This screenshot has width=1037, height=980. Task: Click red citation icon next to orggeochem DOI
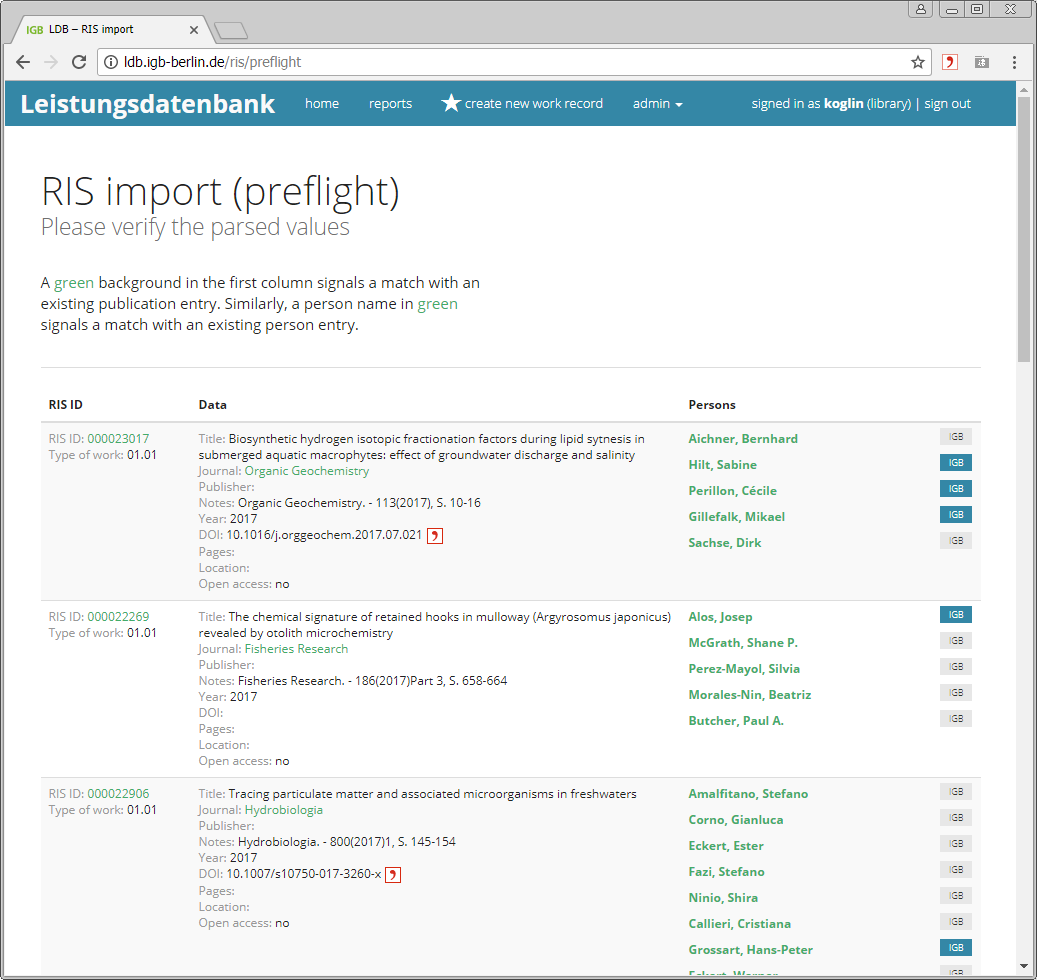tap(435, 536)
